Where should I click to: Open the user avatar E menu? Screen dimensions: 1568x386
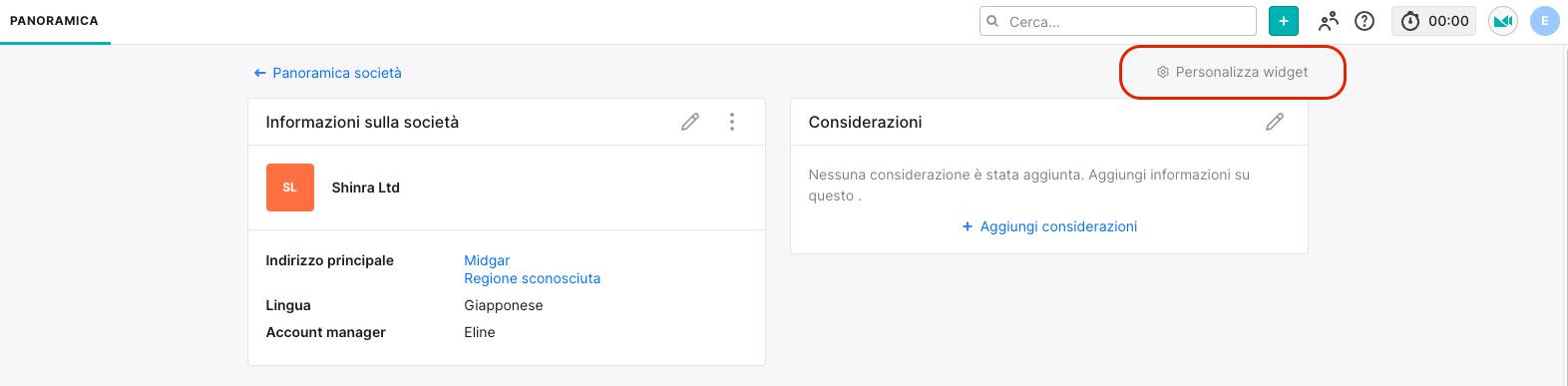1545,21
